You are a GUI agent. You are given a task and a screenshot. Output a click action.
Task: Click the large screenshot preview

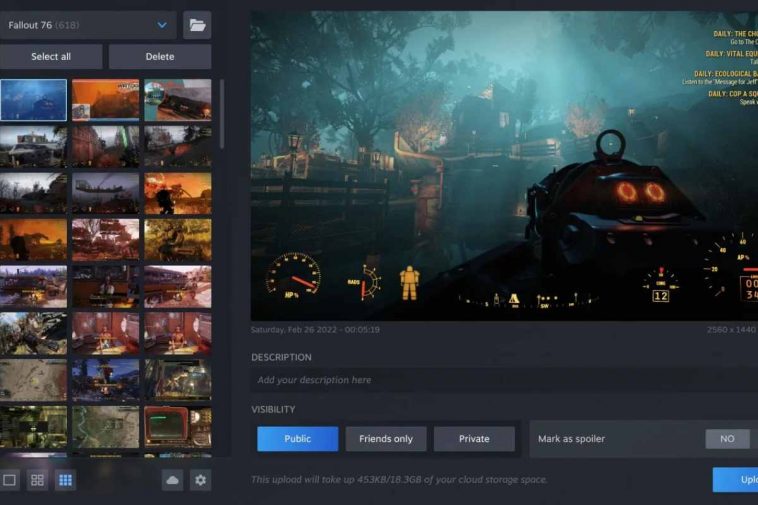tap(504, 166)
